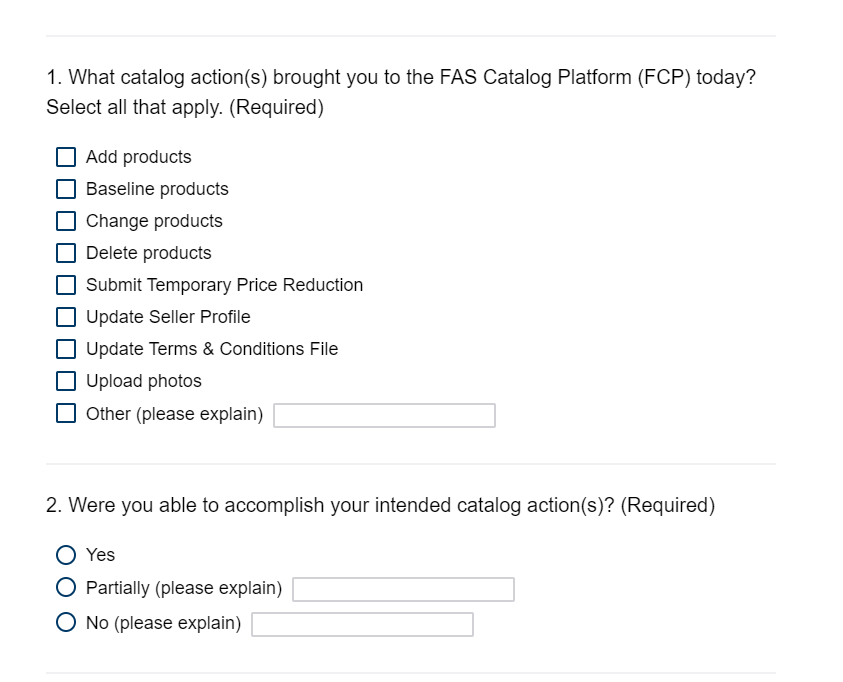Click the Delete products label text
Screen dimensions: 843x682
[148, 253]
